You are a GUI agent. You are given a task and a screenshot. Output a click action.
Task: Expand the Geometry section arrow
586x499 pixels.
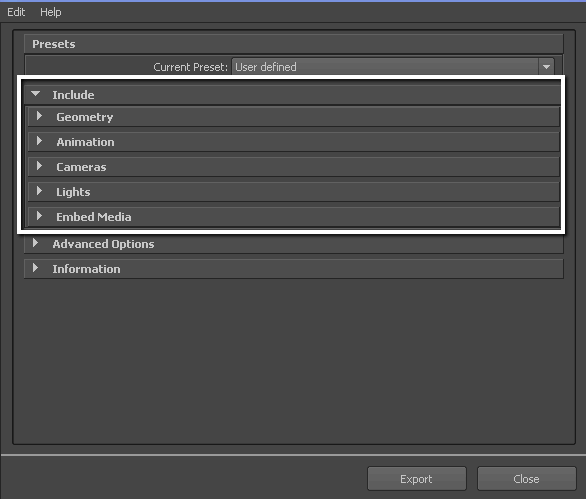point(39,116)
